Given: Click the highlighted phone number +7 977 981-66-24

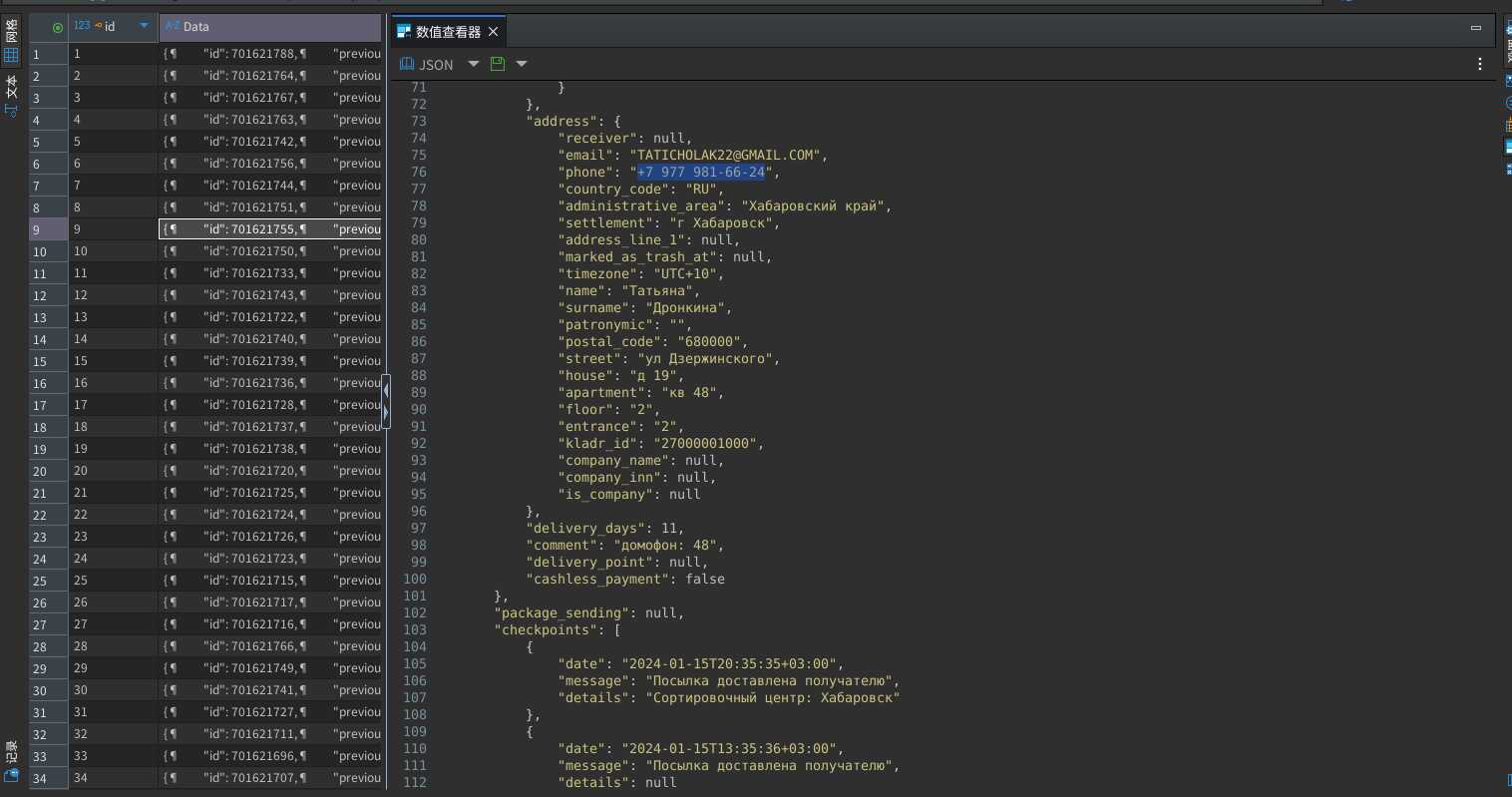Looking at the screenshot, I should click(x=701, y=172).
